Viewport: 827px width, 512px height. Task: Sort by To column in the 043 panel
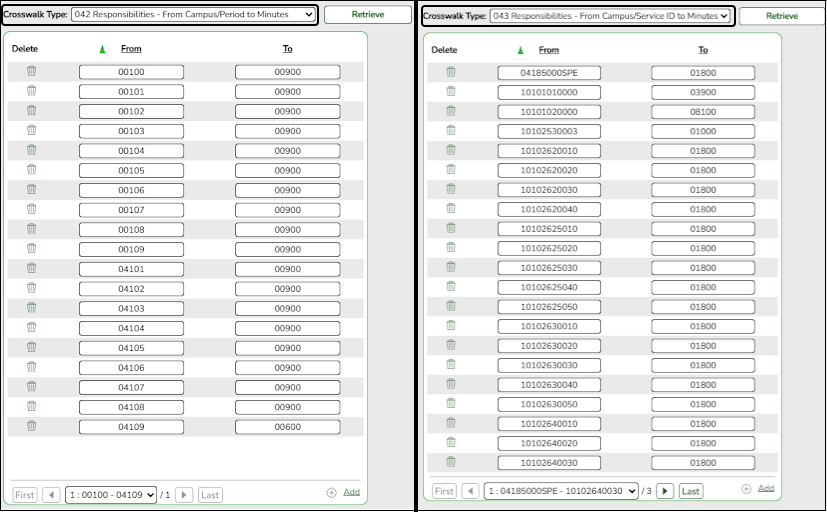[703, 50]
